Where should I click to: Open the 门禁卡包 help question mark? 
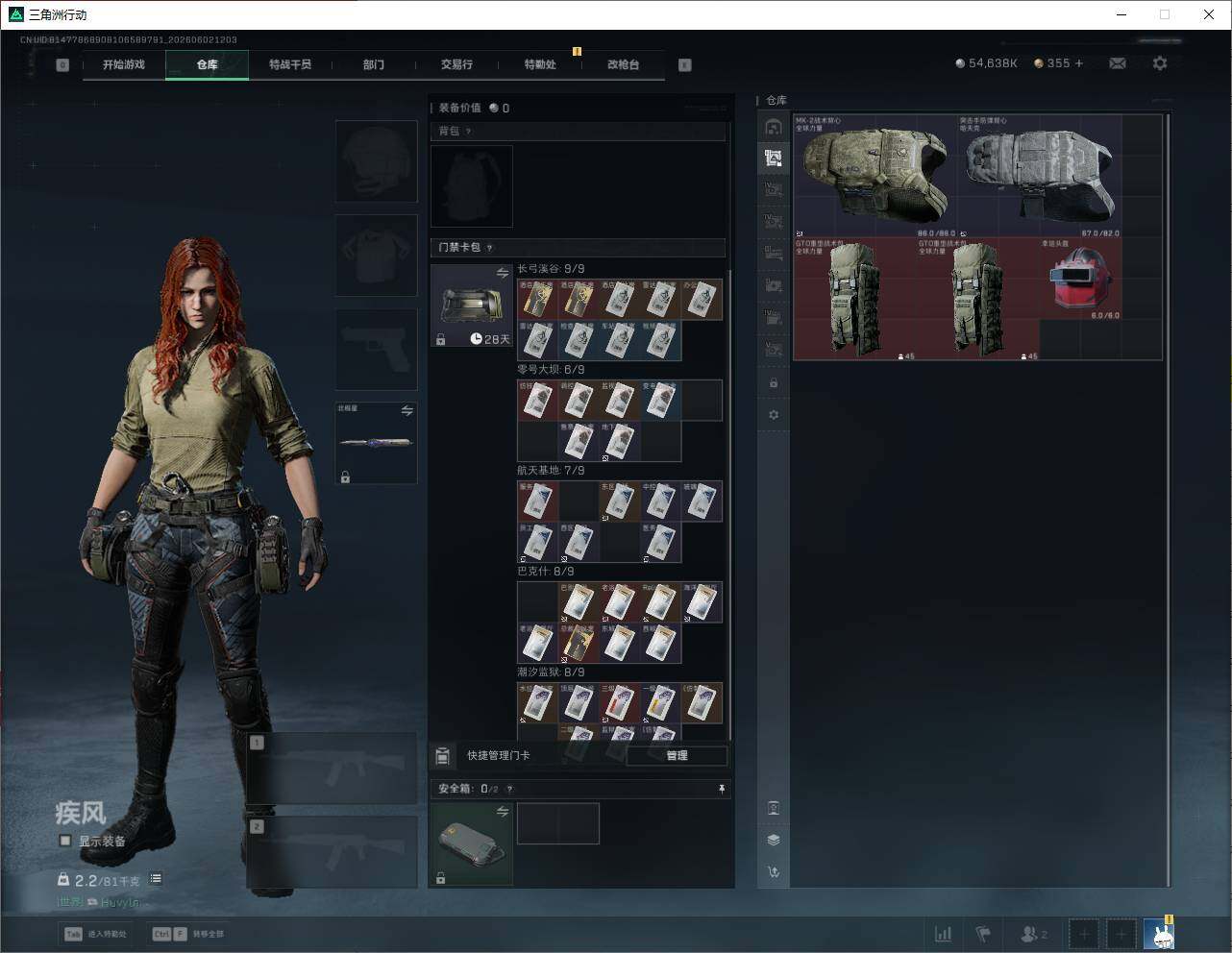click(490, 248)
